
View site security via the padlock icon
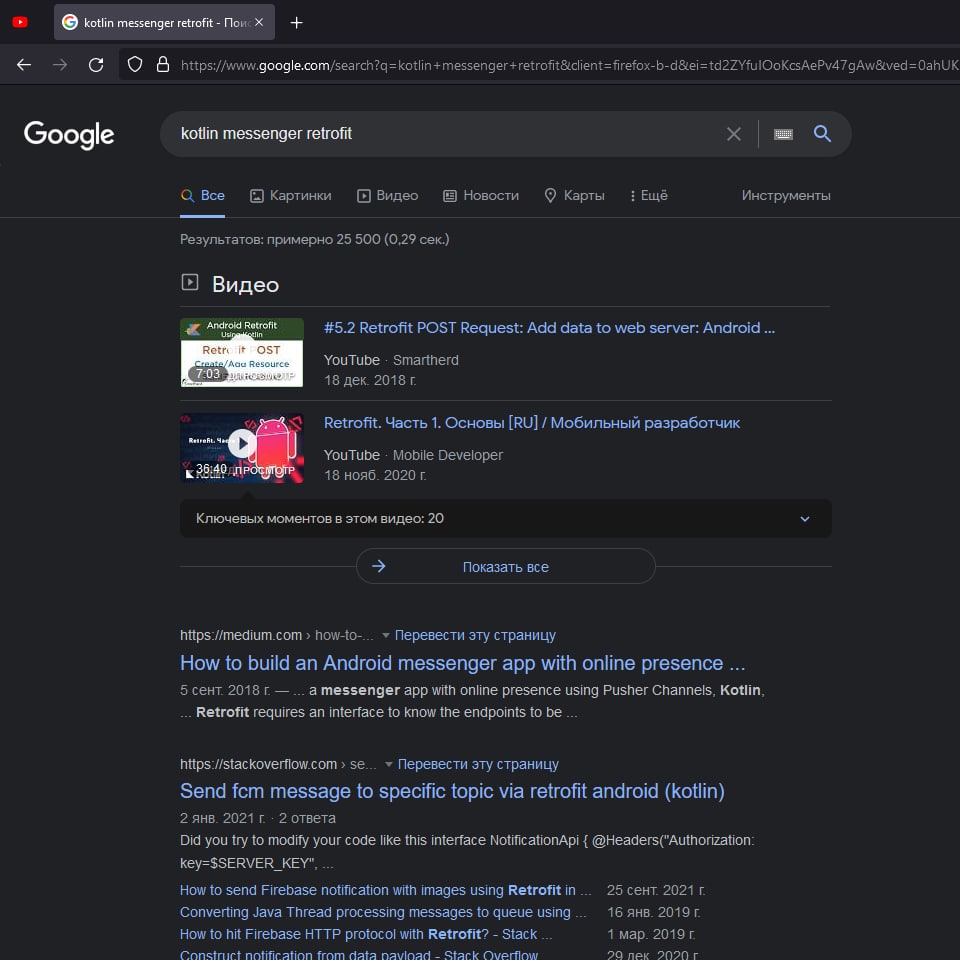pos(163,64)
